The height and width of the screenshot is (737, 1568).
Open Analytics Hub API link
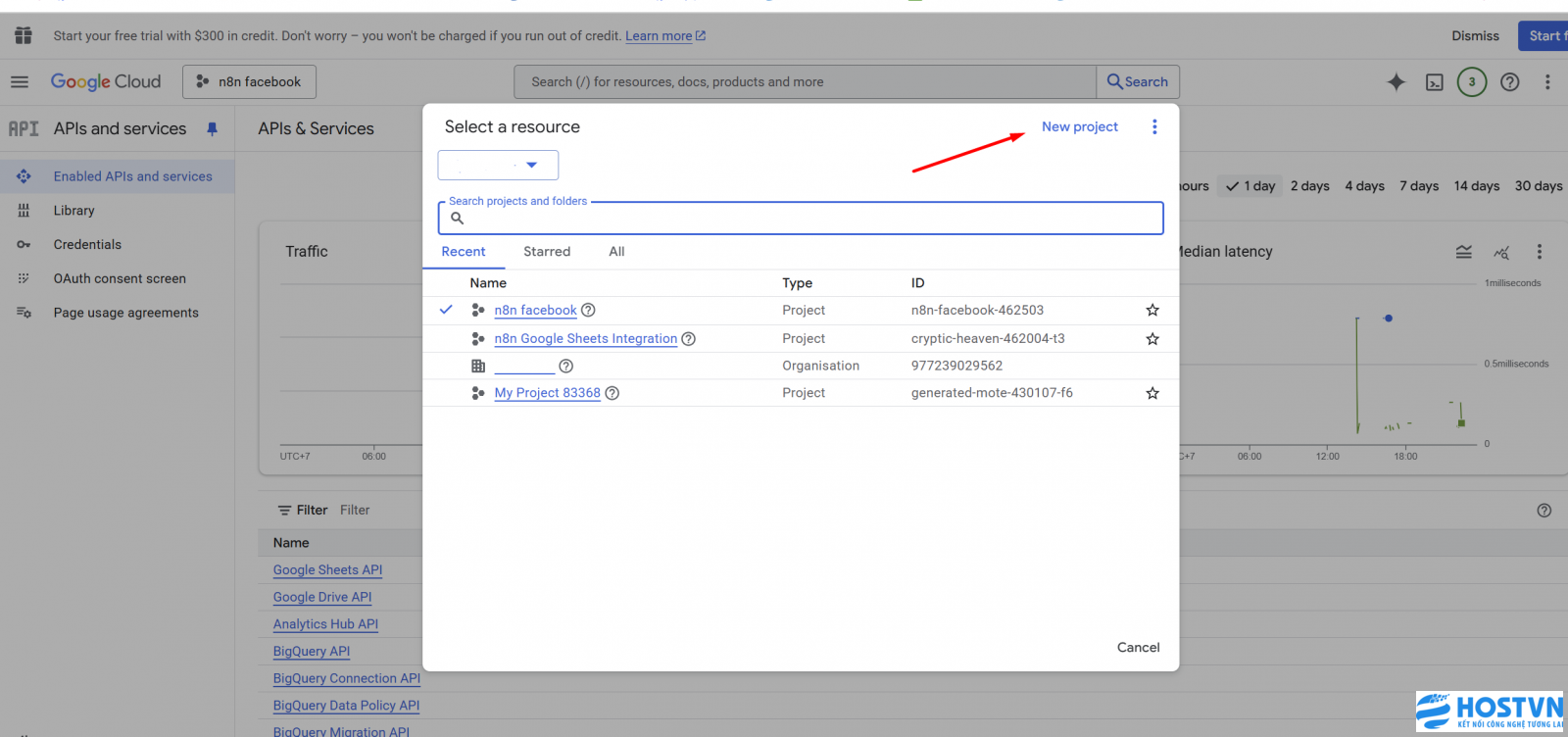pyautogui.click(x=325, y=624)
